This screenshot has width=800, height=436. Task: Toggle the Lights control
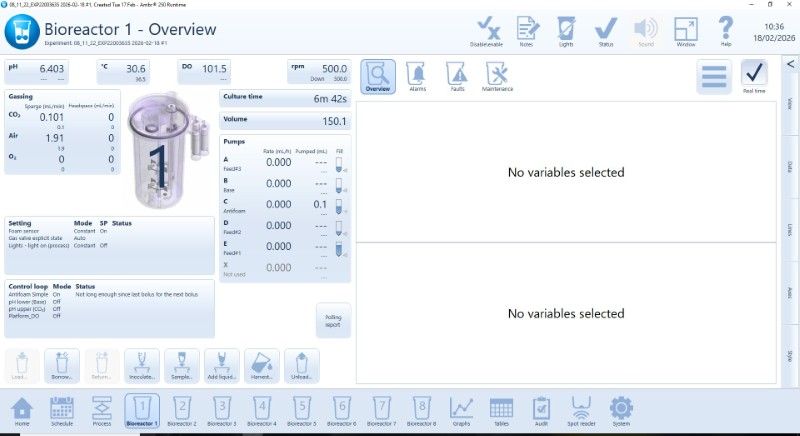click(566, 30)
